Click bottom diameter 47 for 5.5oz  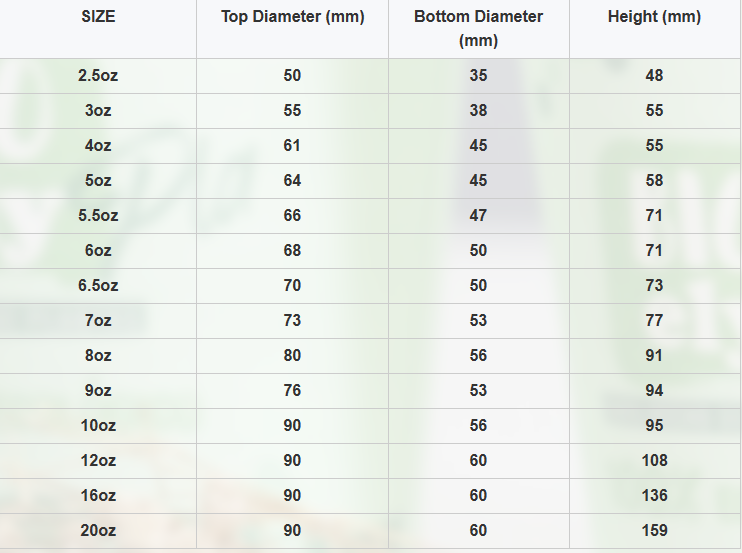pyautogui.click(x=478, y=216)
